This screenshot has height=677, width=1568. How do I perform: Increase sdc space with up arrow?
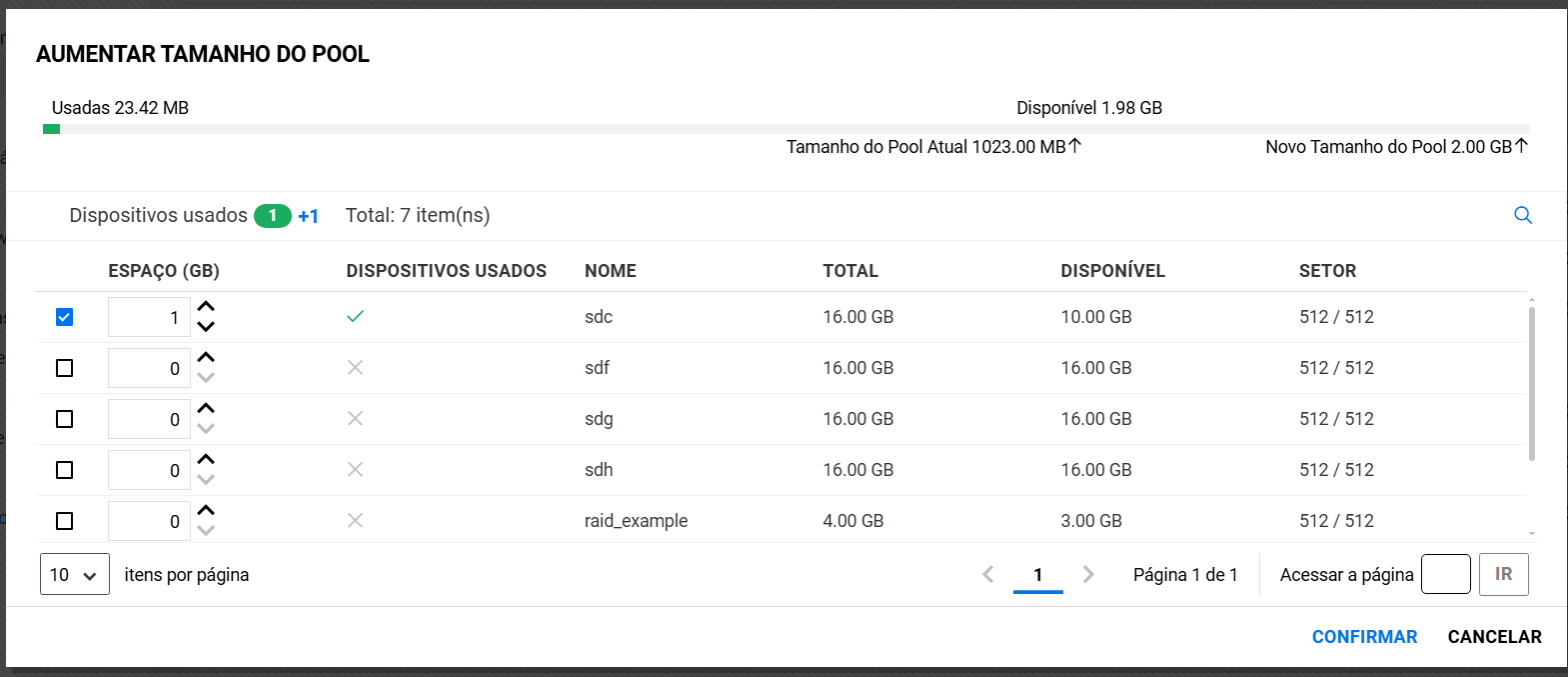[206, 307]
